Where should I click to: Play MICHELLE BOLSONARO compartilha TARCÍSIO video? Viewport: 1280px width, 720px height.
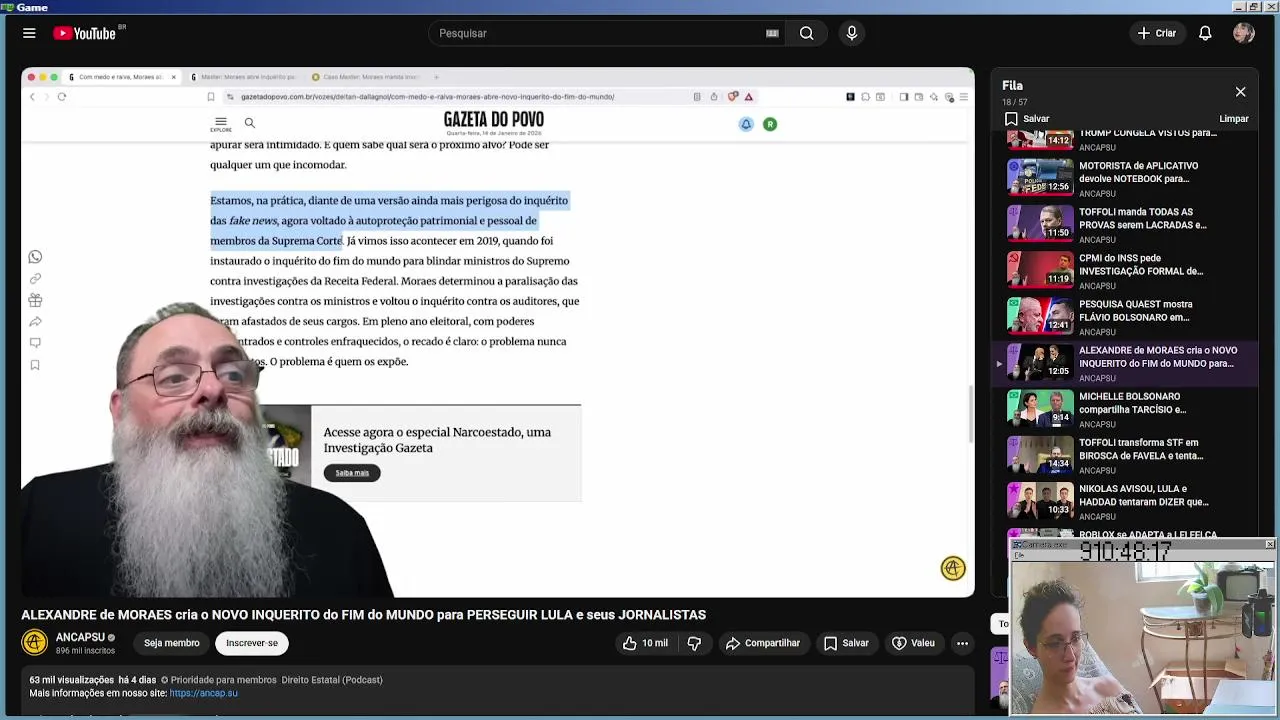coord(1125,408)
